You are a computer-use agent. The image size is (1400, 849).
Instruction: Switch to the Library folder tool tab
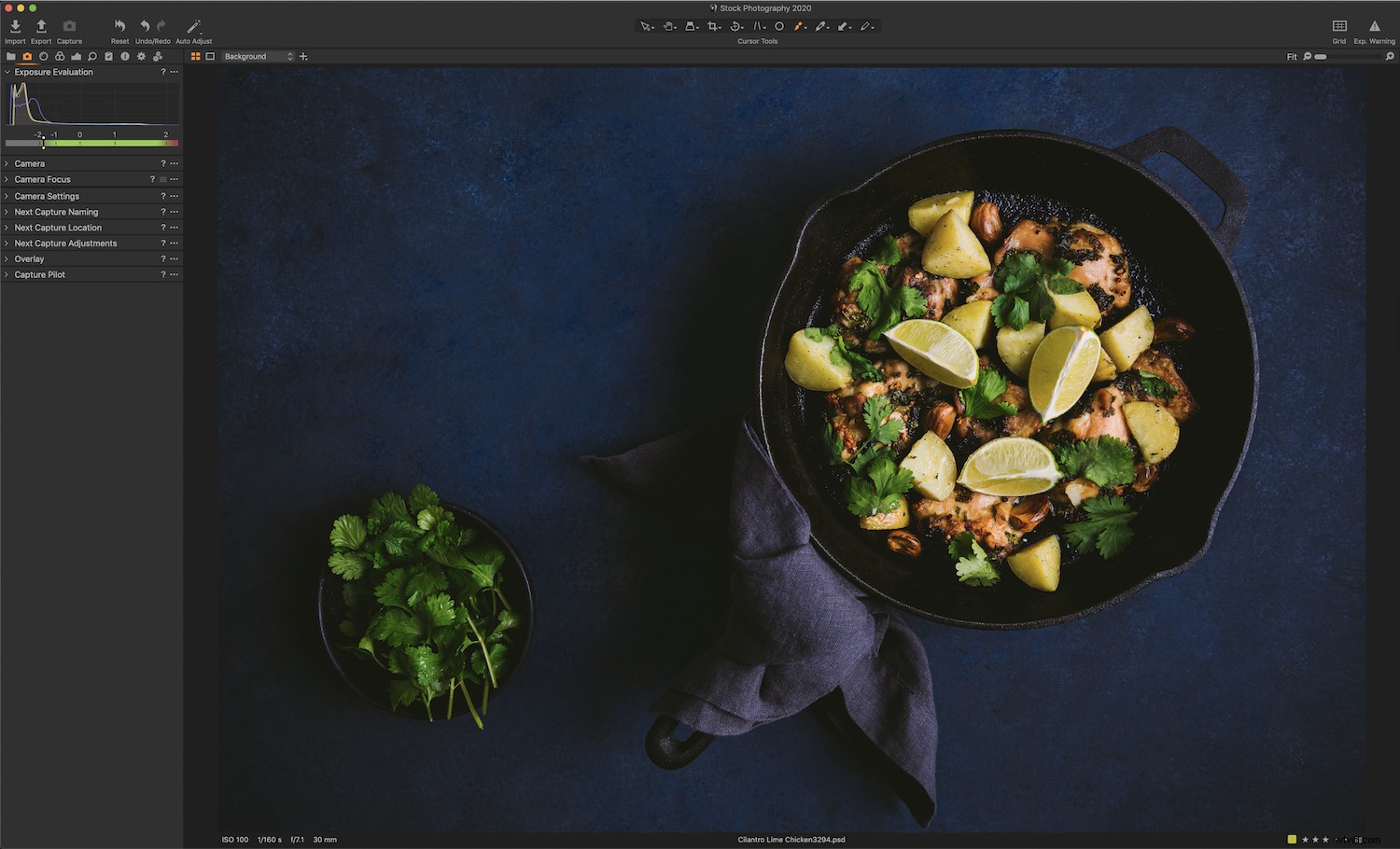coord(10,56)
